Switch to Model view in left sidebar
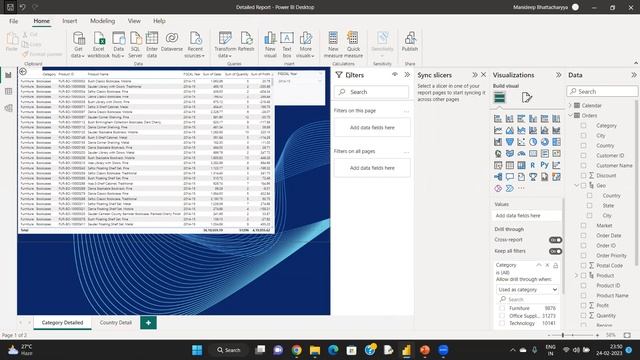The image size is (640, 360). tap(8, 108)
